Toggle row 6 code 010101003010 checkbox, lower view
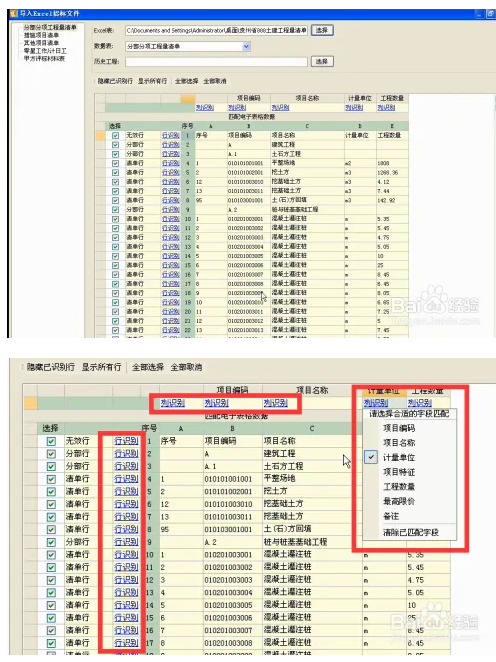Screen dimensions: 496x662 click(51, 504)
